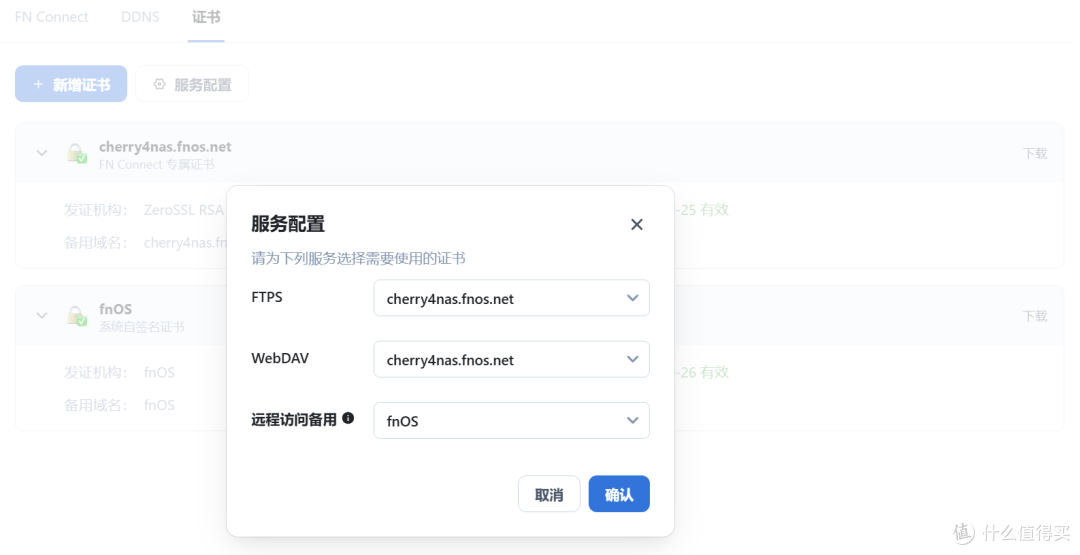Click the ZeroSSL RSA issuer text
The height and width of the screenshot is (555, 1080).
[184, 210]
